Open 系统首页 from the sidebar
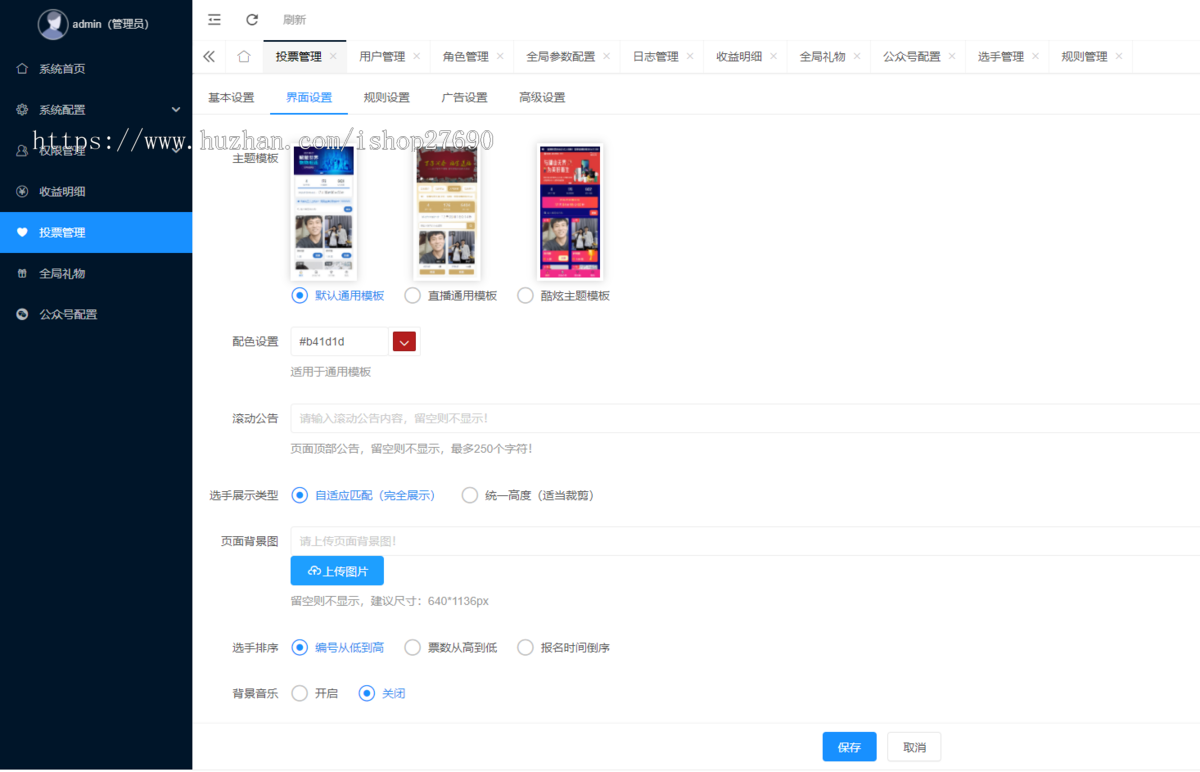Viewport: 1200px width, 772px height. pyautogui.click(x=62, y=69)
